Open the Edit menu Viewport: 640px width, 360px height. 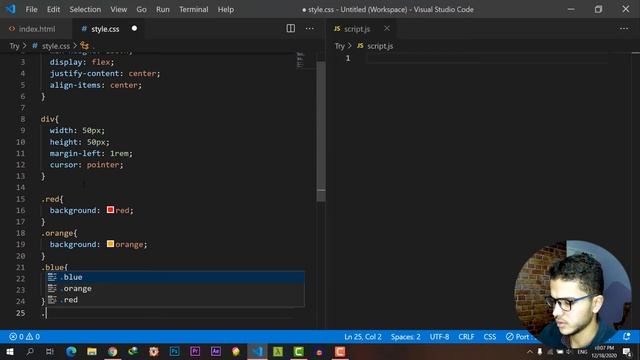click(x=53, y=9)
